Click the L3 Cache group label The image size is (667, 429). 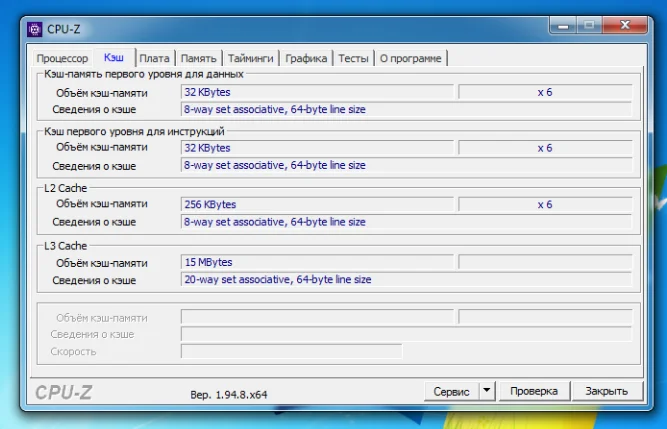point(66,246)
